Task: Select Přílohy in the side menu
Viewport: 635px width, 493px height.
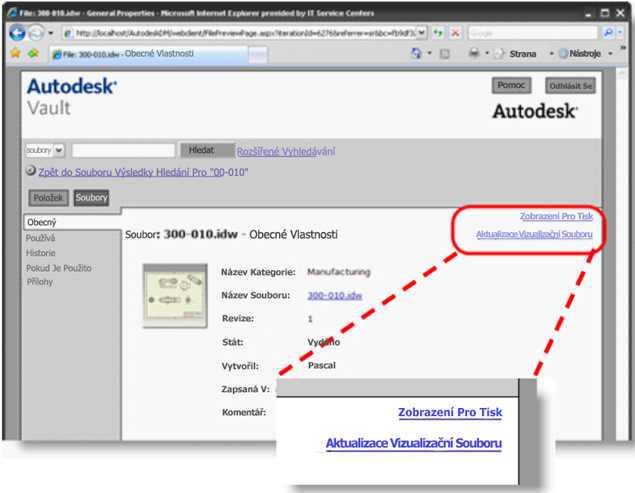Action: pos(40,282)
